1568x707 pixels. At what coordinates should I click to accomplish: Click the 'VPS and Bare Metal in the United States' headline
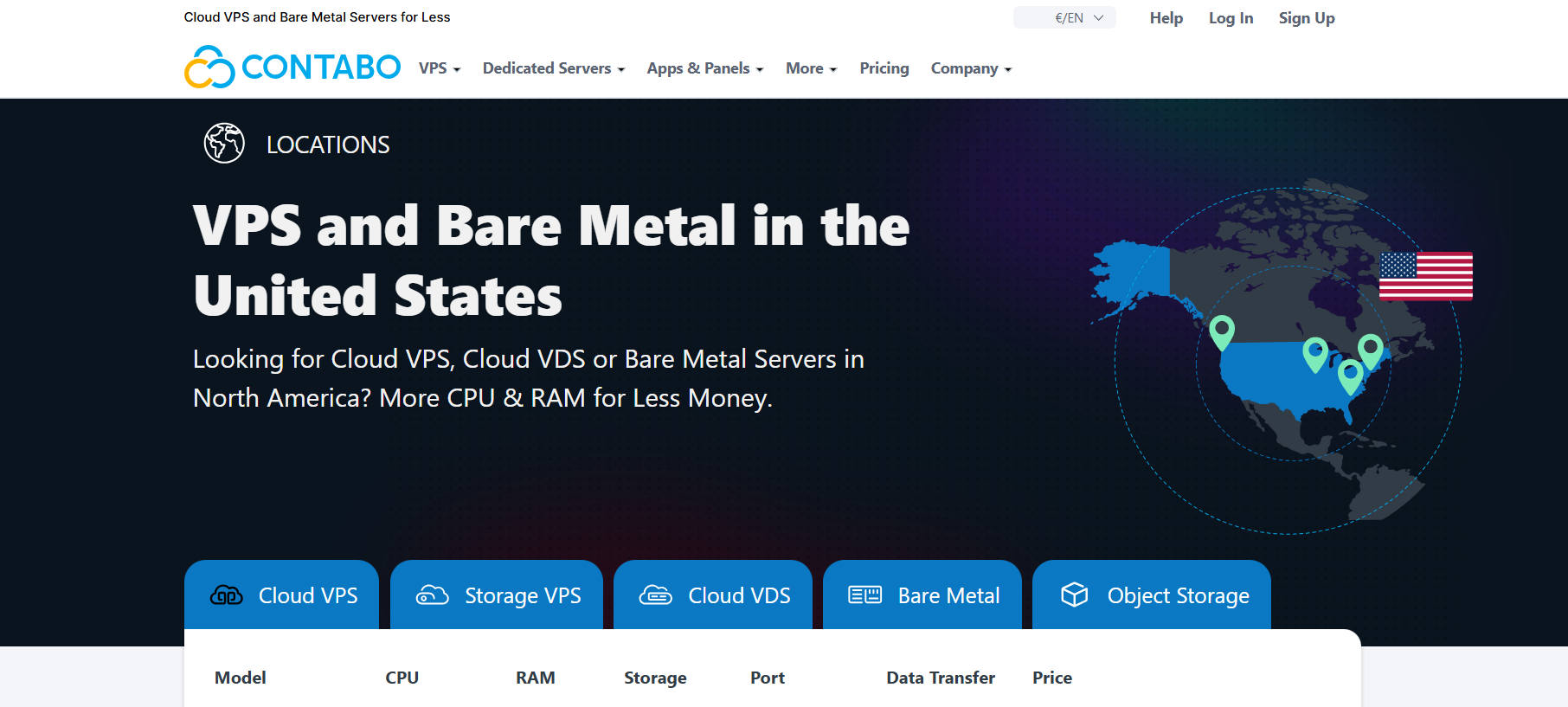coord(551,260)
